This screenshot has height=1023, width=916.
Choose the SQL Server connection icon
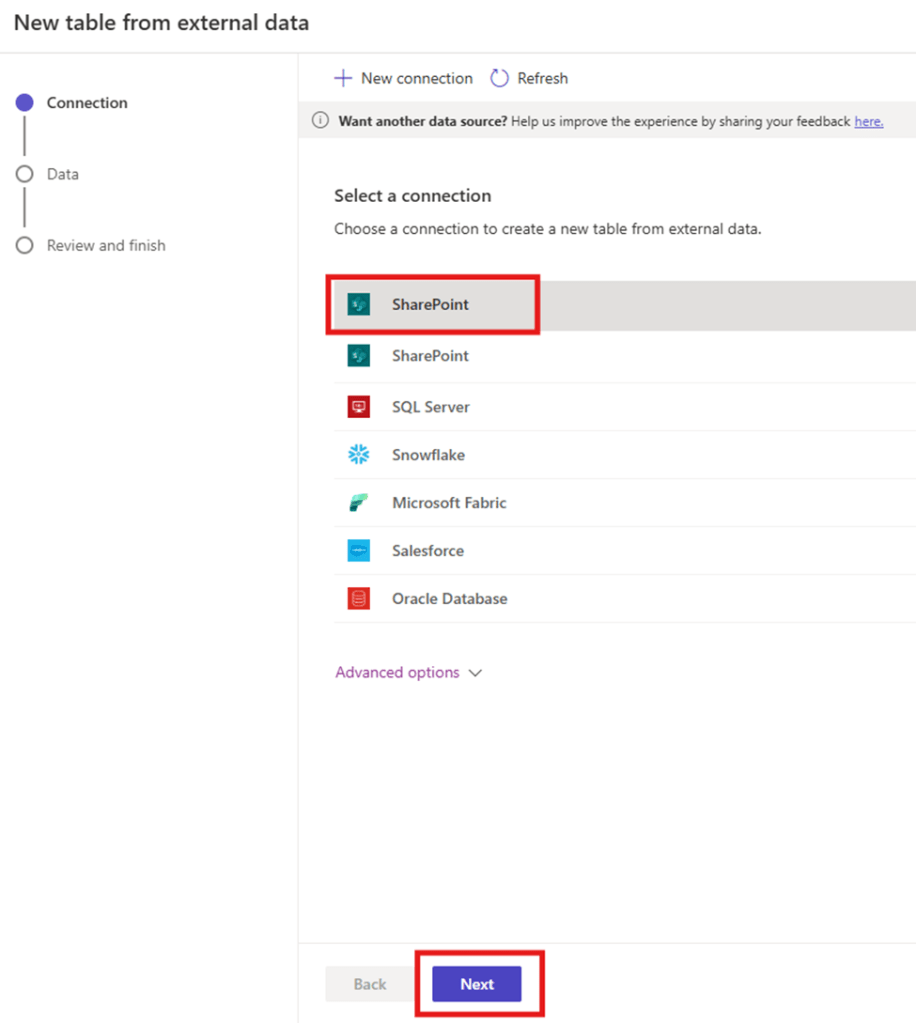point(358,407)
